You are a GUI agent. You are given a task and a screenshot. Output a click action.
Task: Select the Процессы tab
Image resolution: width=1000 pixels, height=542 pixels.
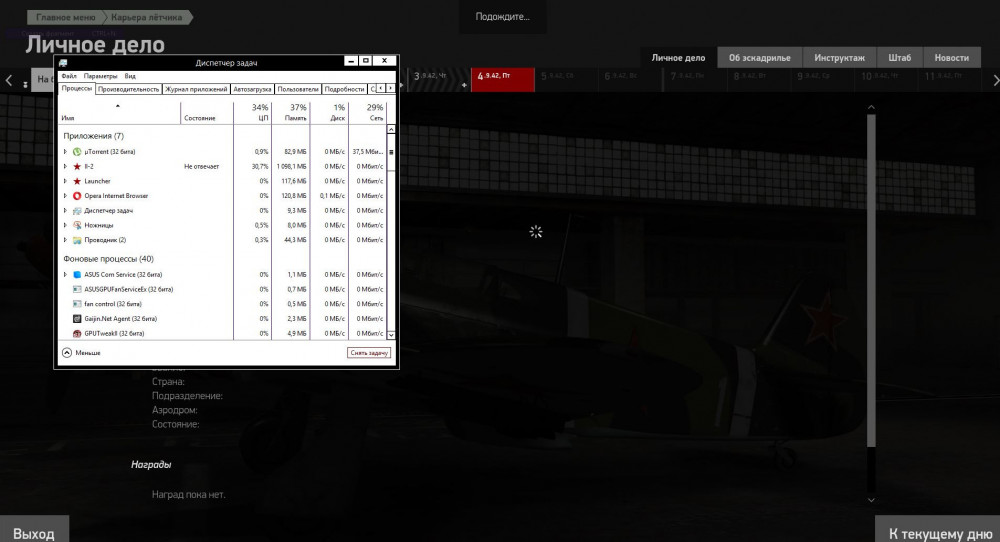(77, 89)
